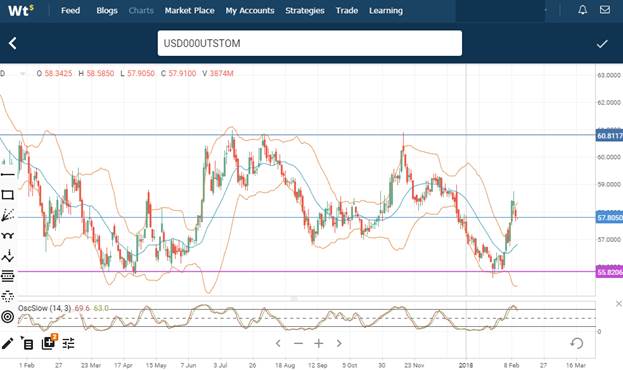Screen dimensions: 623x370
Task: Click the magenta 55.8 price level label
Action: pos(609,272)
